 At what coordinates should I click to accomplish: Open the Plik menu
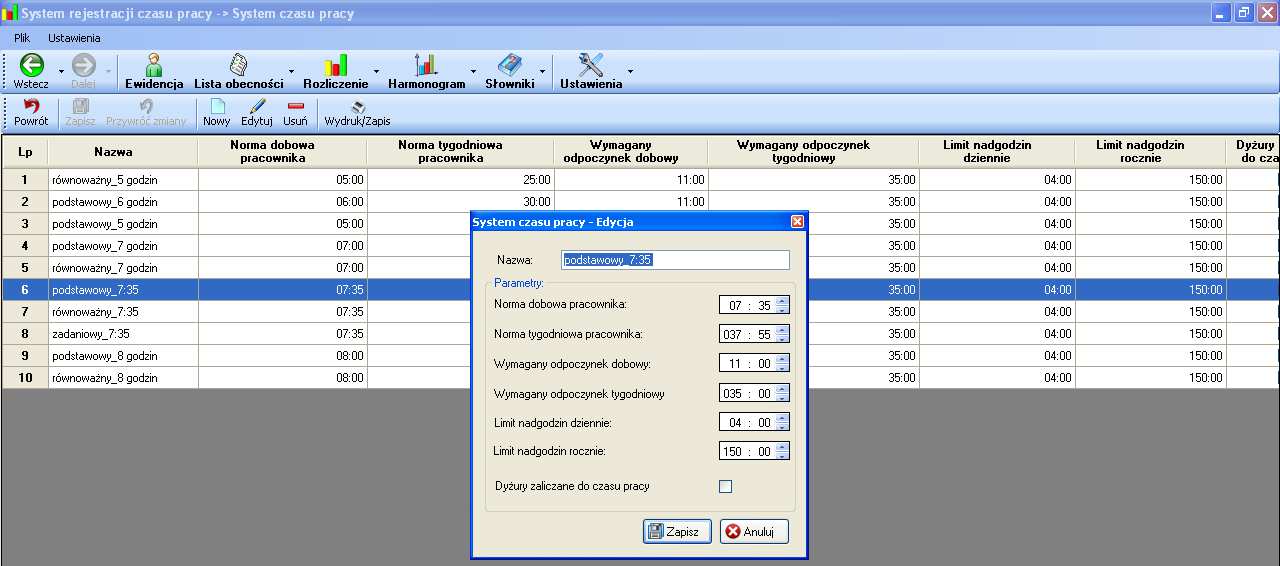(x=22, y=38)
